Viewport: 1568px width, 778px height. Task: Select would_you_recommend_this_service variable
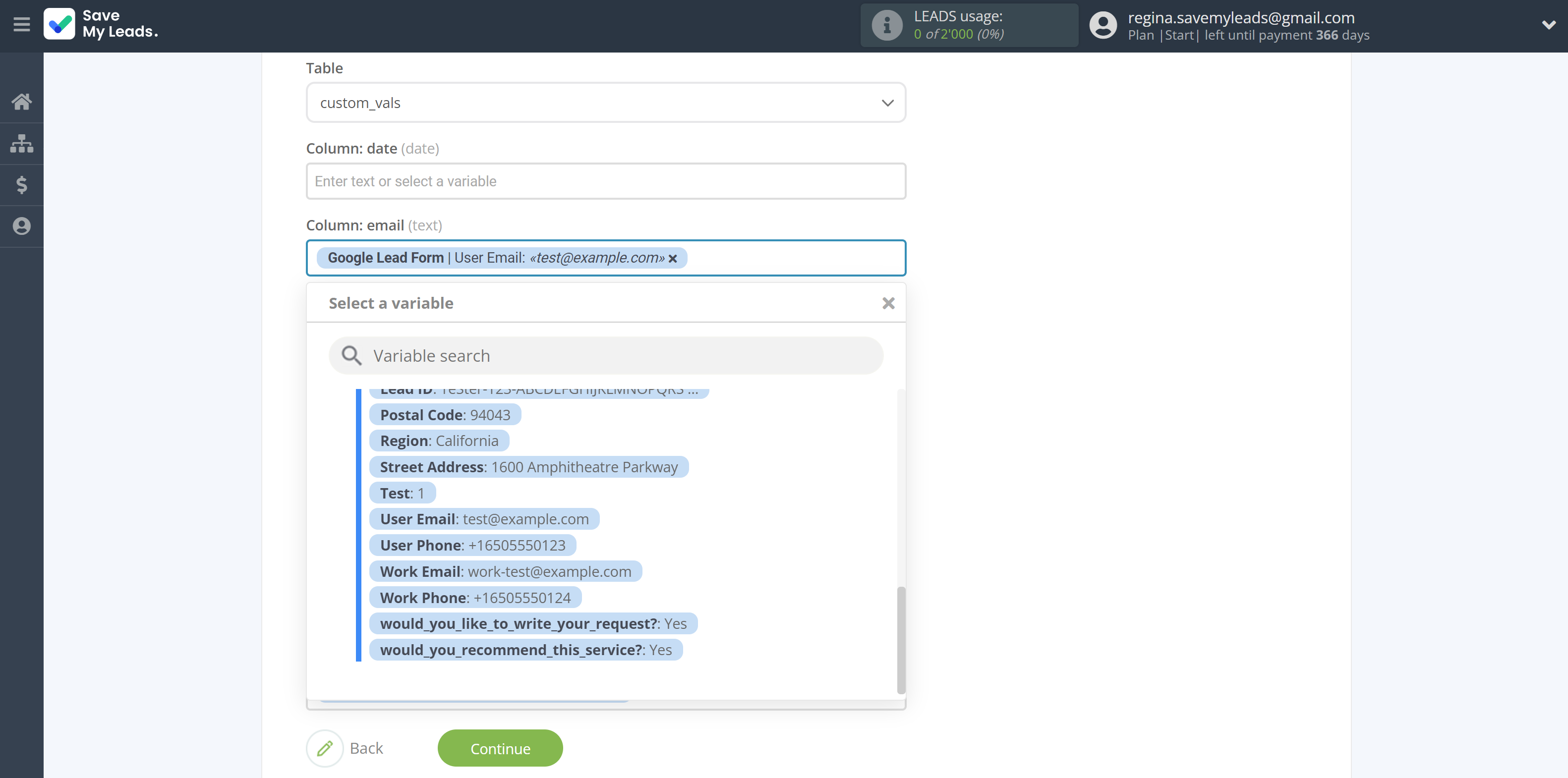pyautogui.click(x=526, y=649)
